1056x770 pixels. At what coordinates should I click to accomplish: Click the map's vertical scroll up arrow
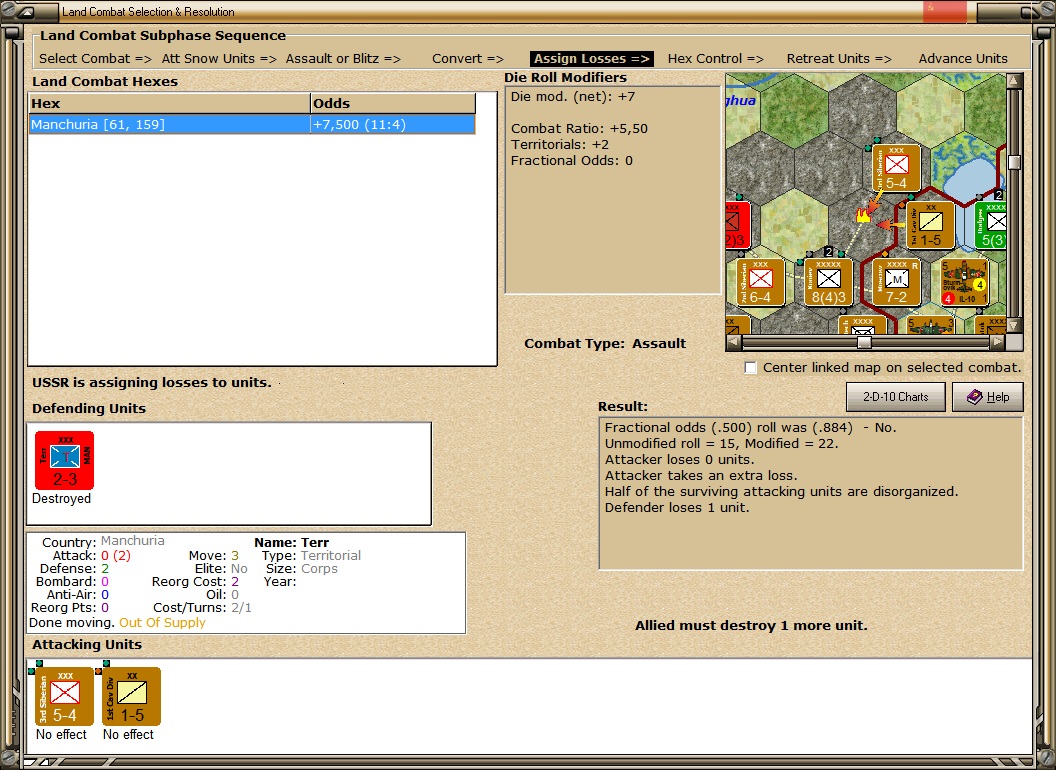pyautogui.click(x=1014, y=81)
